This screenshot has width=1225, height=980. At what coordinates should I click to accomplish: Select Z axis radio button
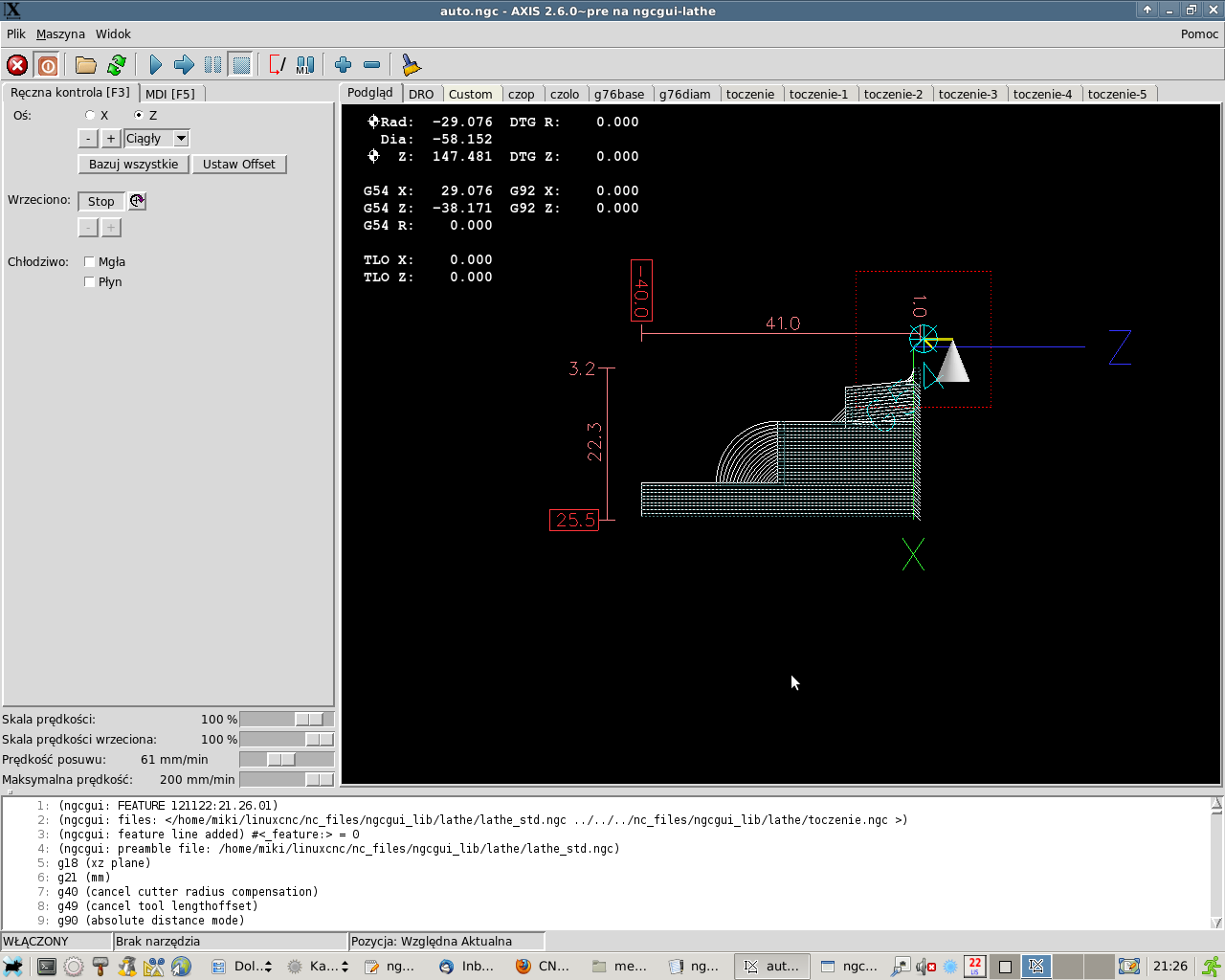click(x=139, y=115)
